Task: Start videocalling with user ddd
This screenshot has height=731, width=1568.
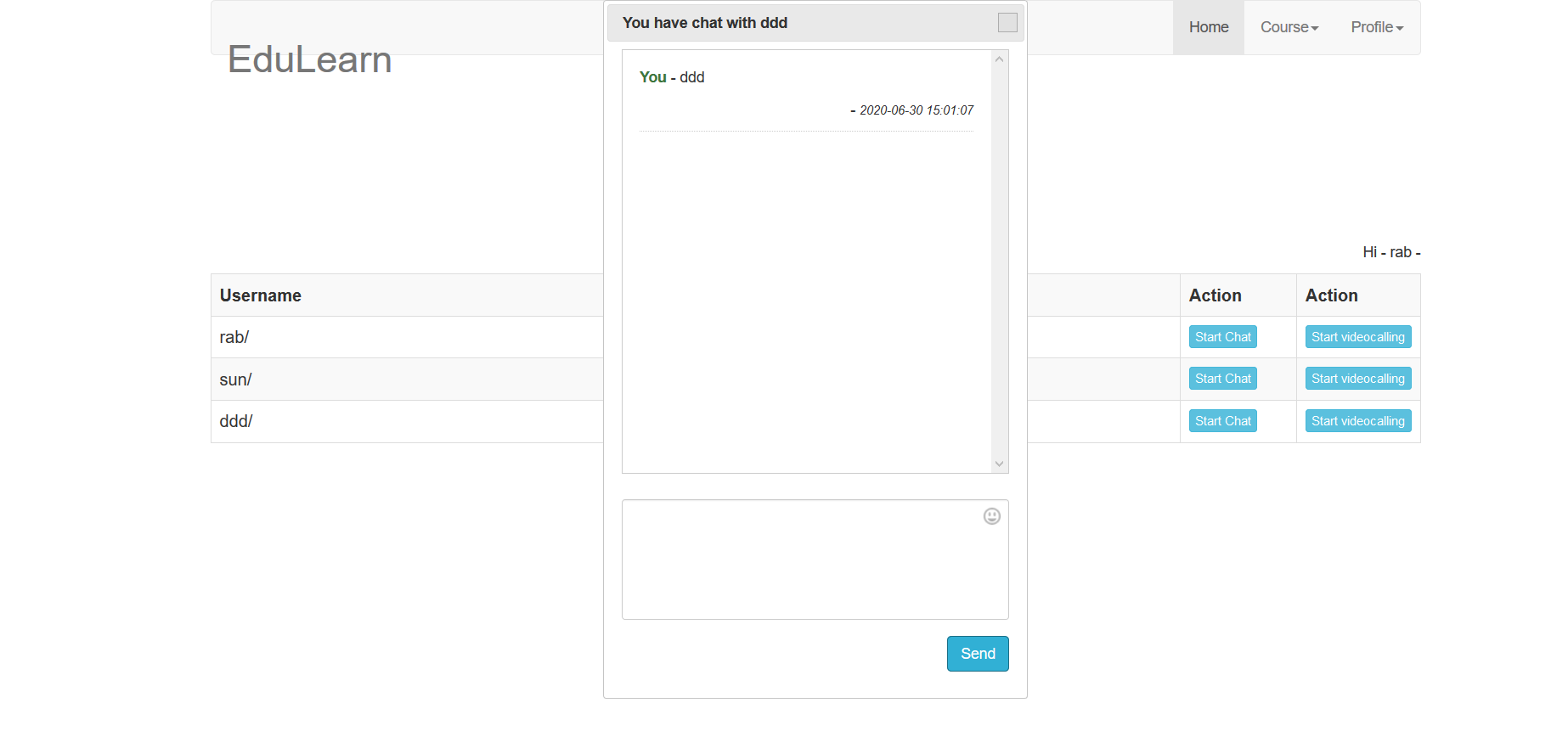Action: [x=1357, y=420]
